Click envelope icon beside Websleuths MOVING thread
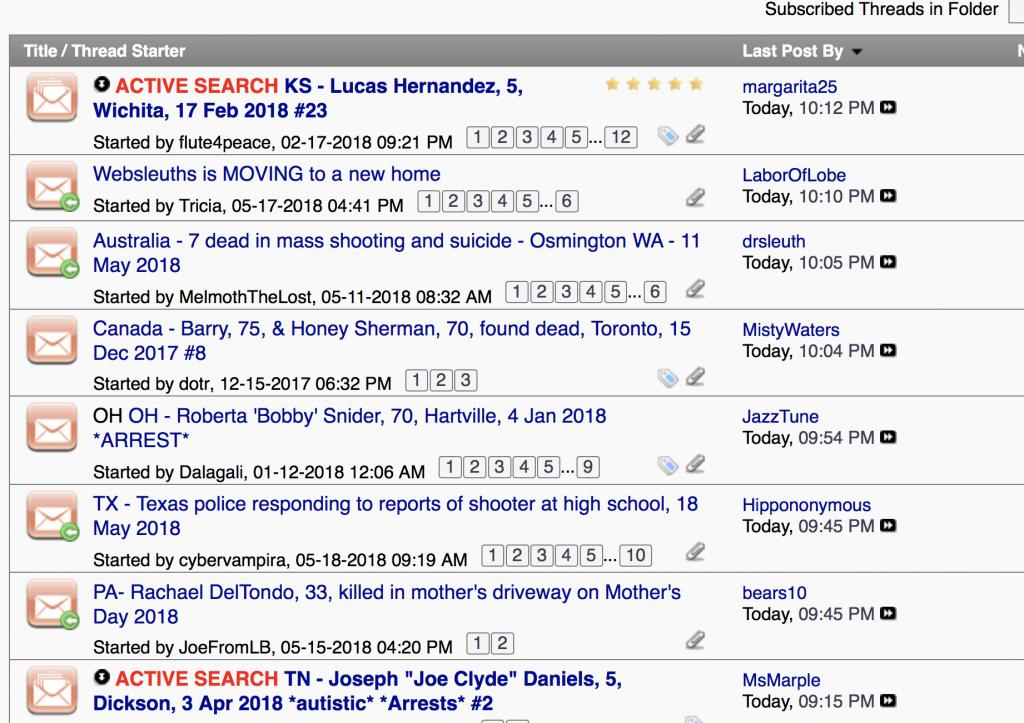This screenshot has height=723, width=1024. tap(52, 188)
